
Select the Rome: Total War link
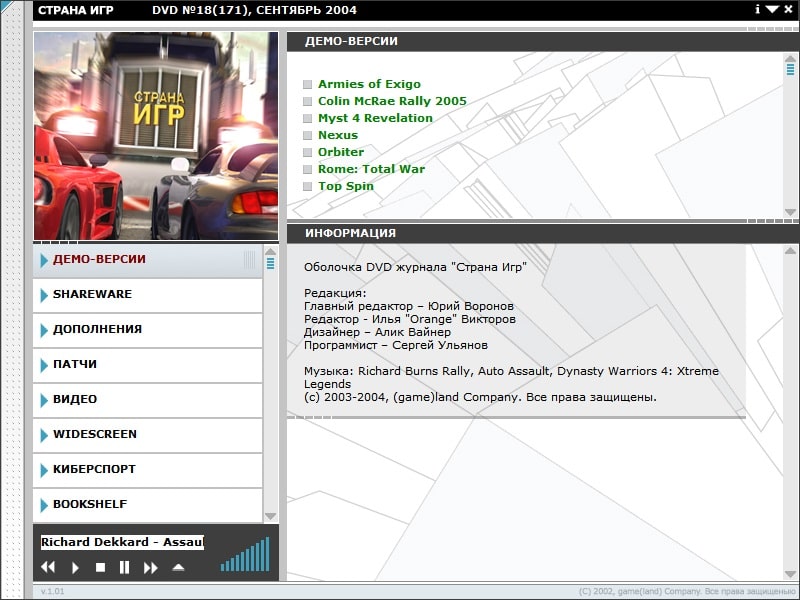click(x=371, y=169)
